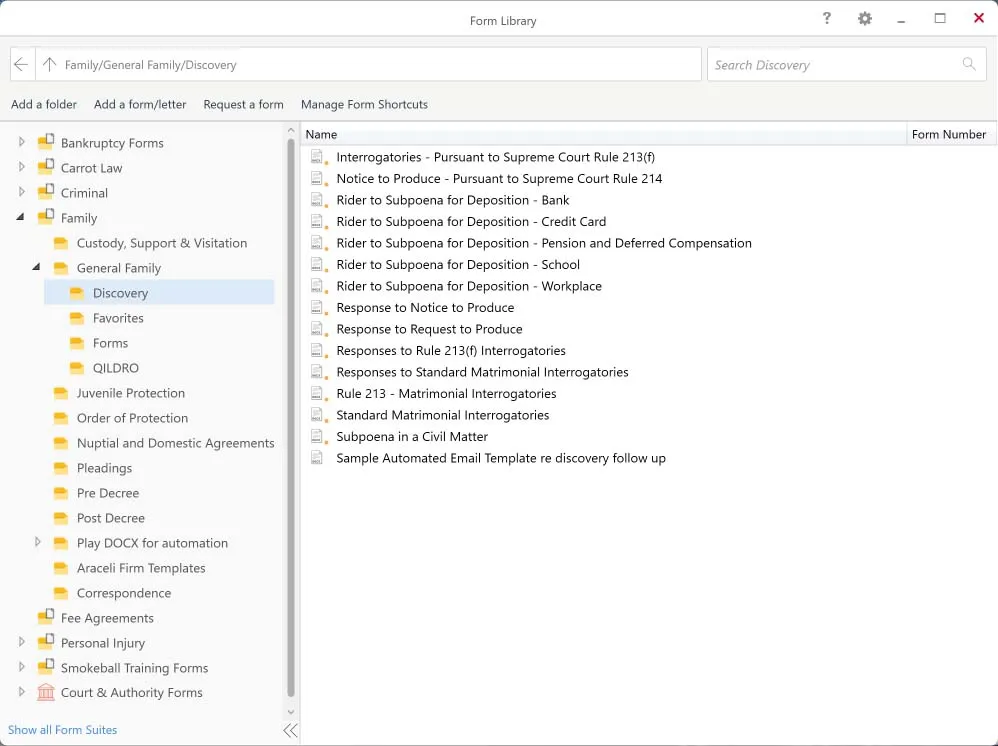Click Add a form/letter
Screen dimensions: 998x746
[x=140, y=104]
